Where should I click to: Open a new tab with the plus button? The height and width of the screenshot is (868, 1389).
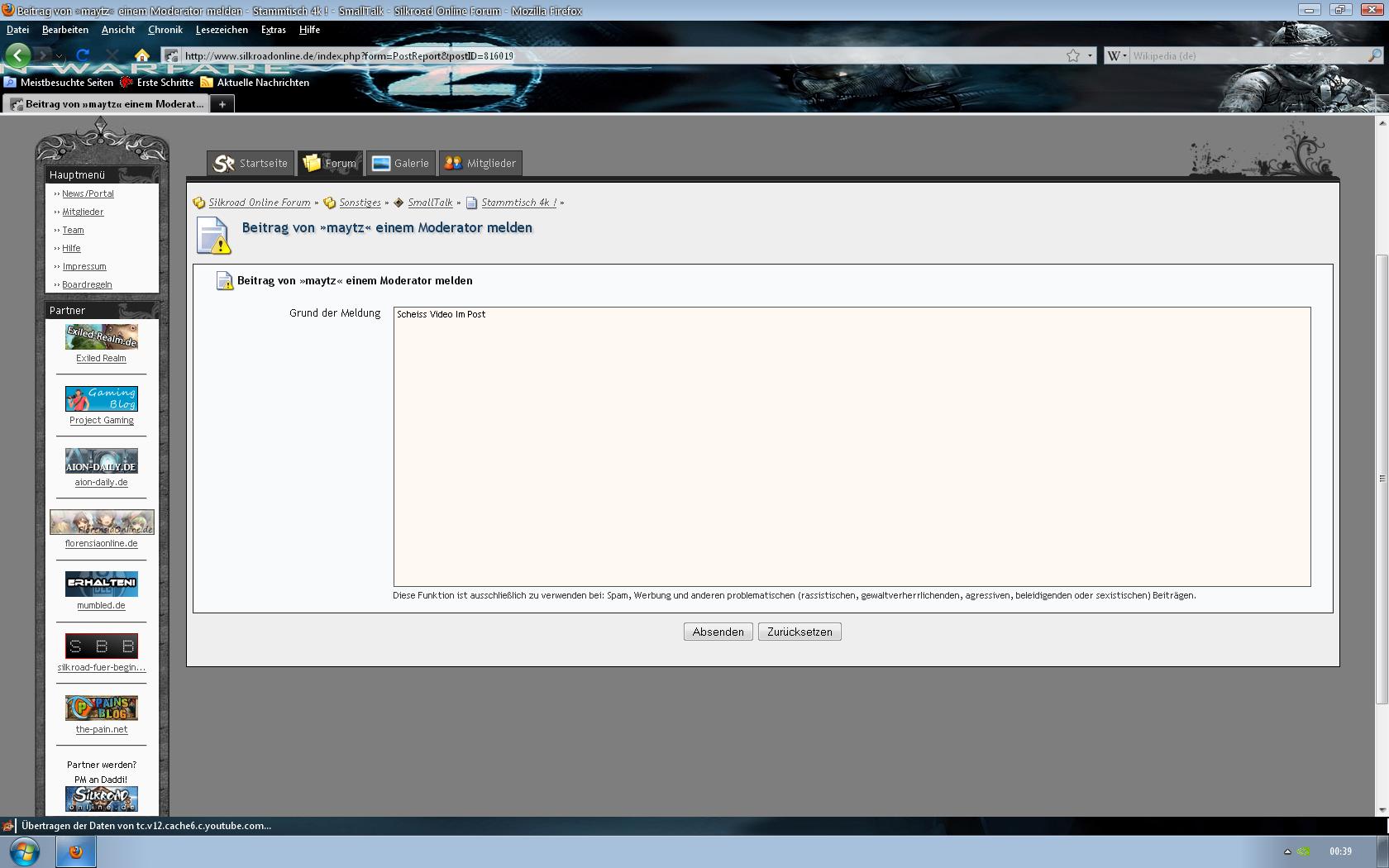[x=222, y=104]
